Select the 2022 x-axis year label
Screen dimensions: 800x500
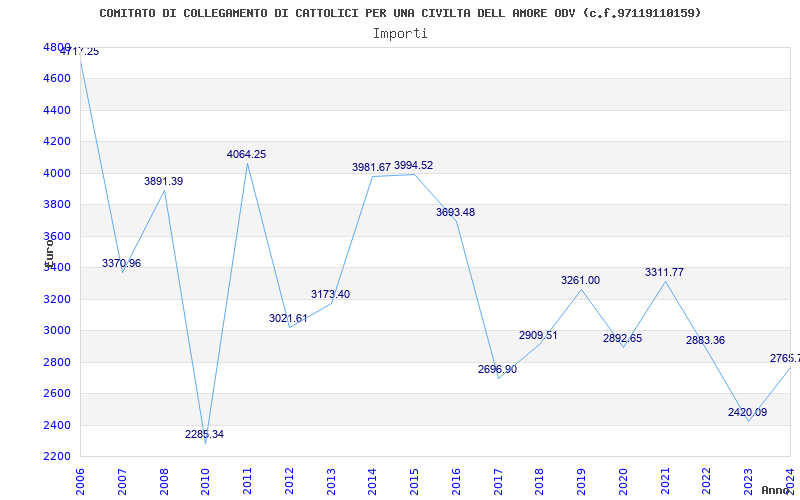pyautogui.click(x=707, y=481)
